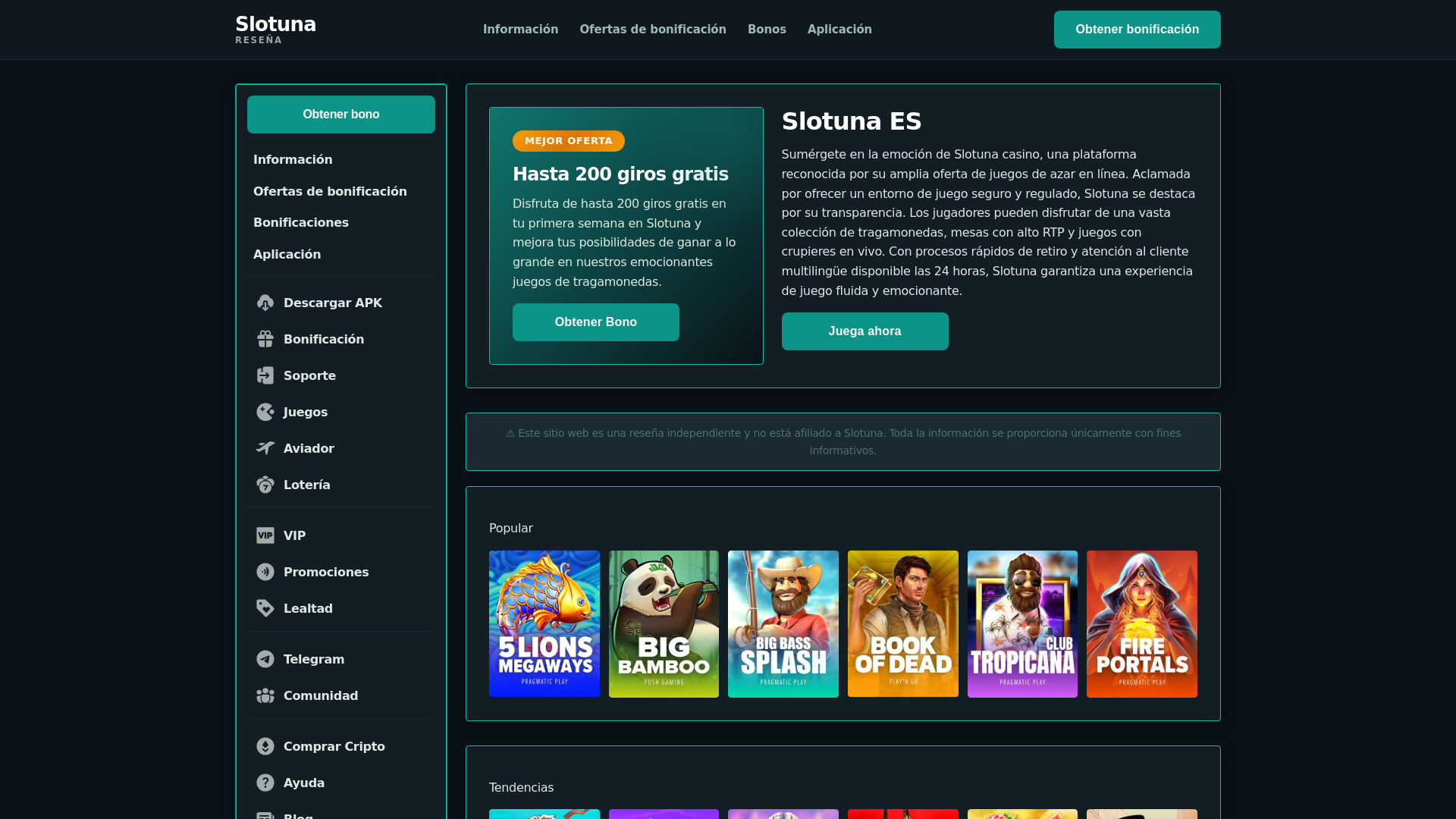Click the Juega ahora button
The width and height of the screenshot is (1456, 819).
click(x=865, y=331)
